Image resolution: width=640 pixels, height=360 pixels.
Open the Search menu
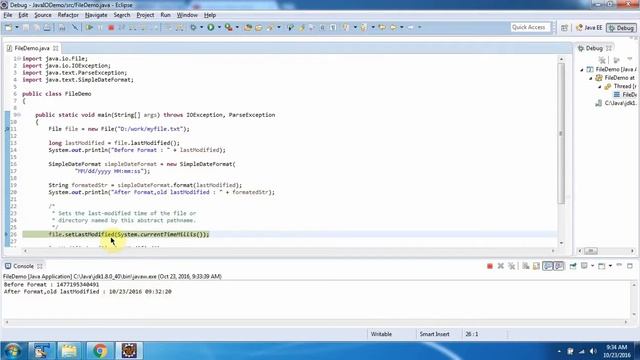(x=122, y=15)
